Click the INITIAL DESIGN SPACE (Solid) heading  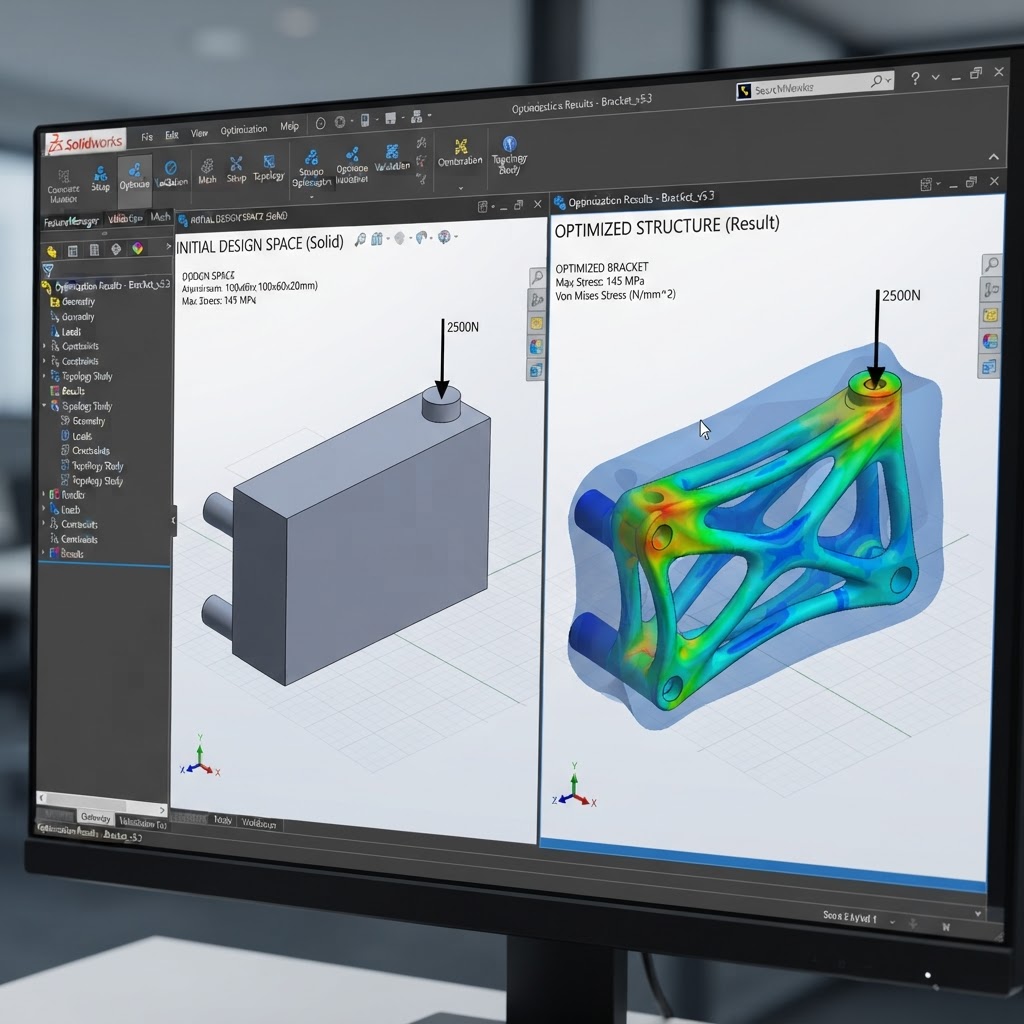[x=260, y=244]
